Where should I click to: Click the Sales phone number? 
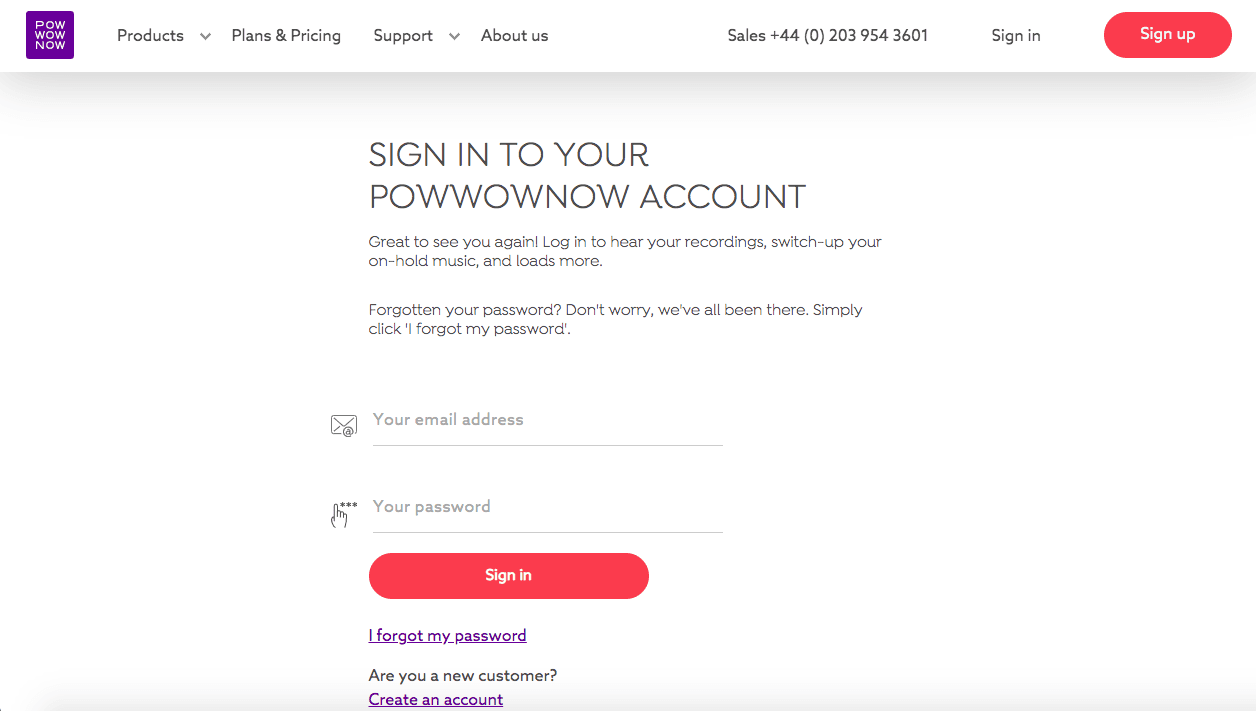(x=827, y=36)
